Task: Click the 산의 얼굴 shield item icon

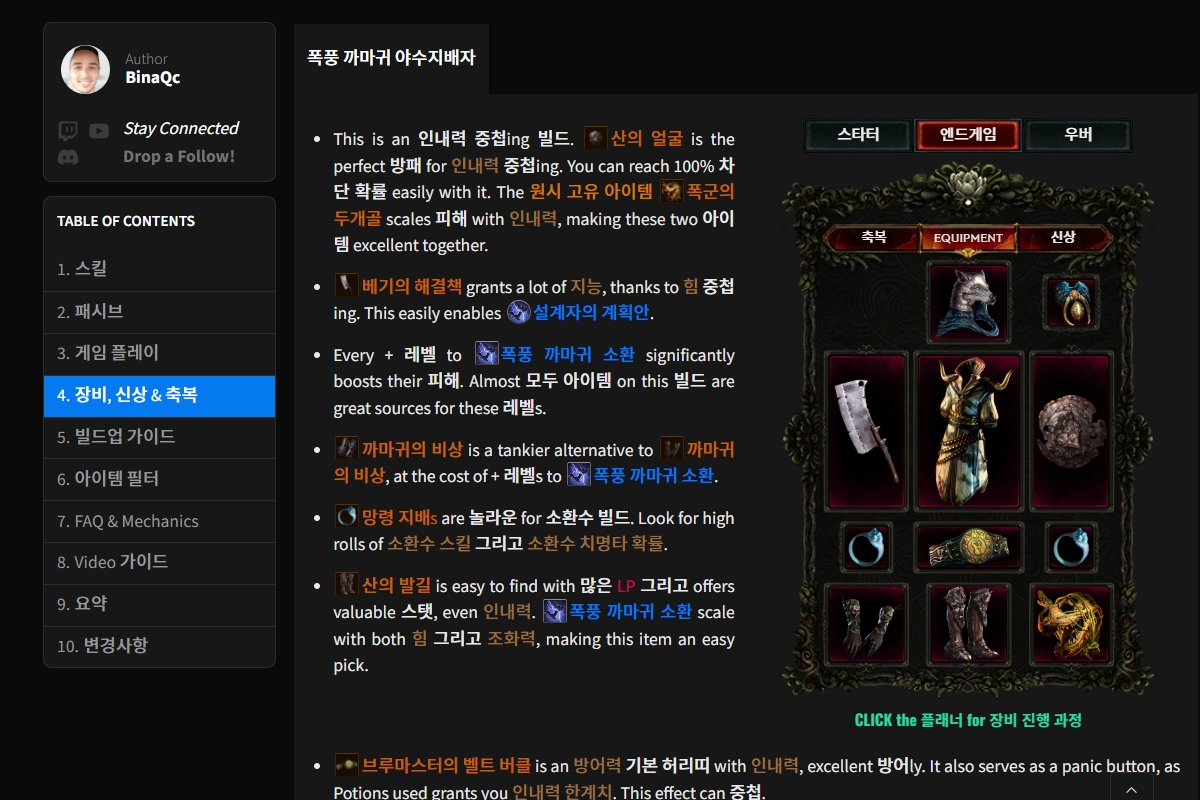Action: (x=596, y=138)
